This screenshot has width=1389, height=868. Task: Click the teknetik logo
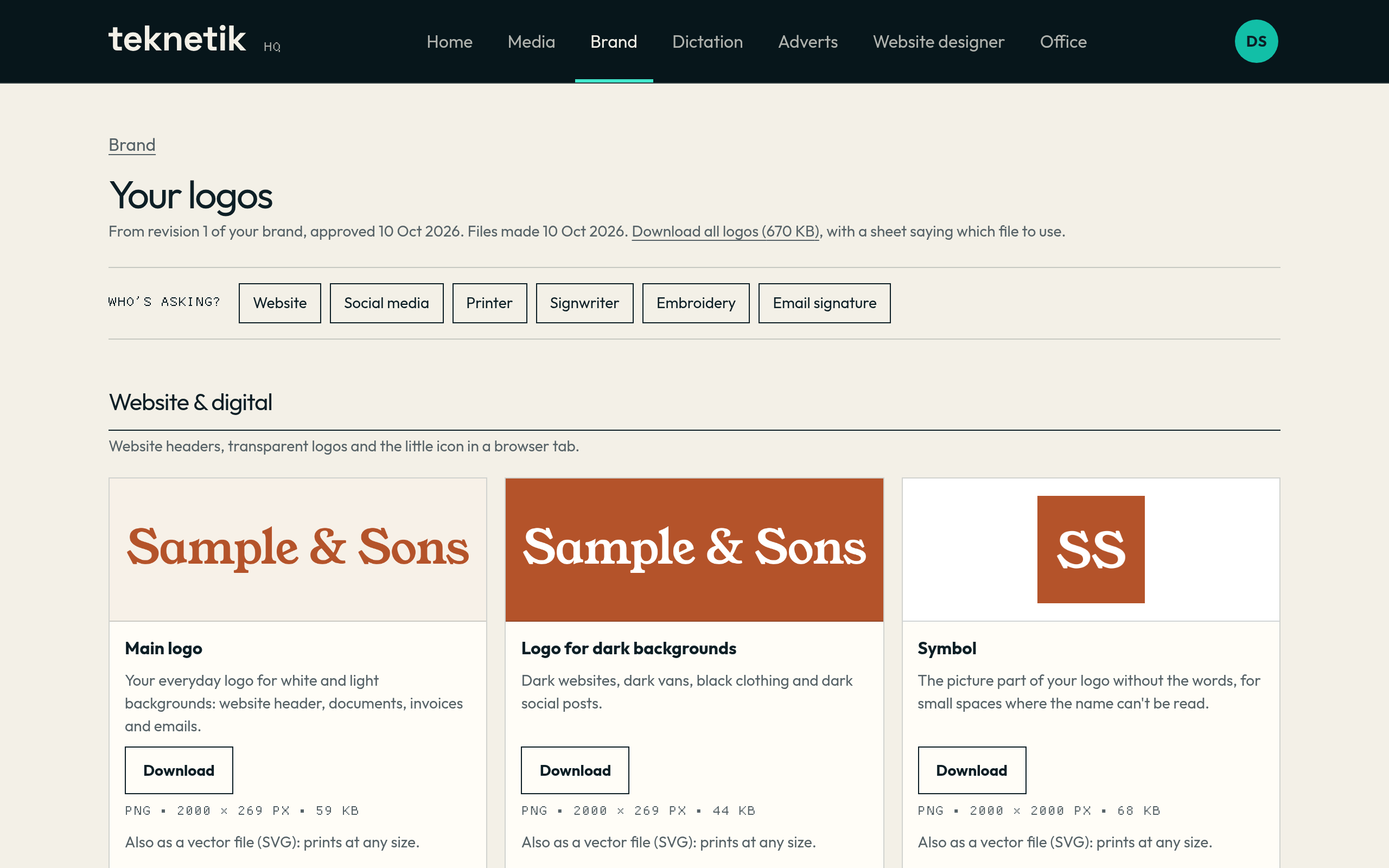point(177,40)
